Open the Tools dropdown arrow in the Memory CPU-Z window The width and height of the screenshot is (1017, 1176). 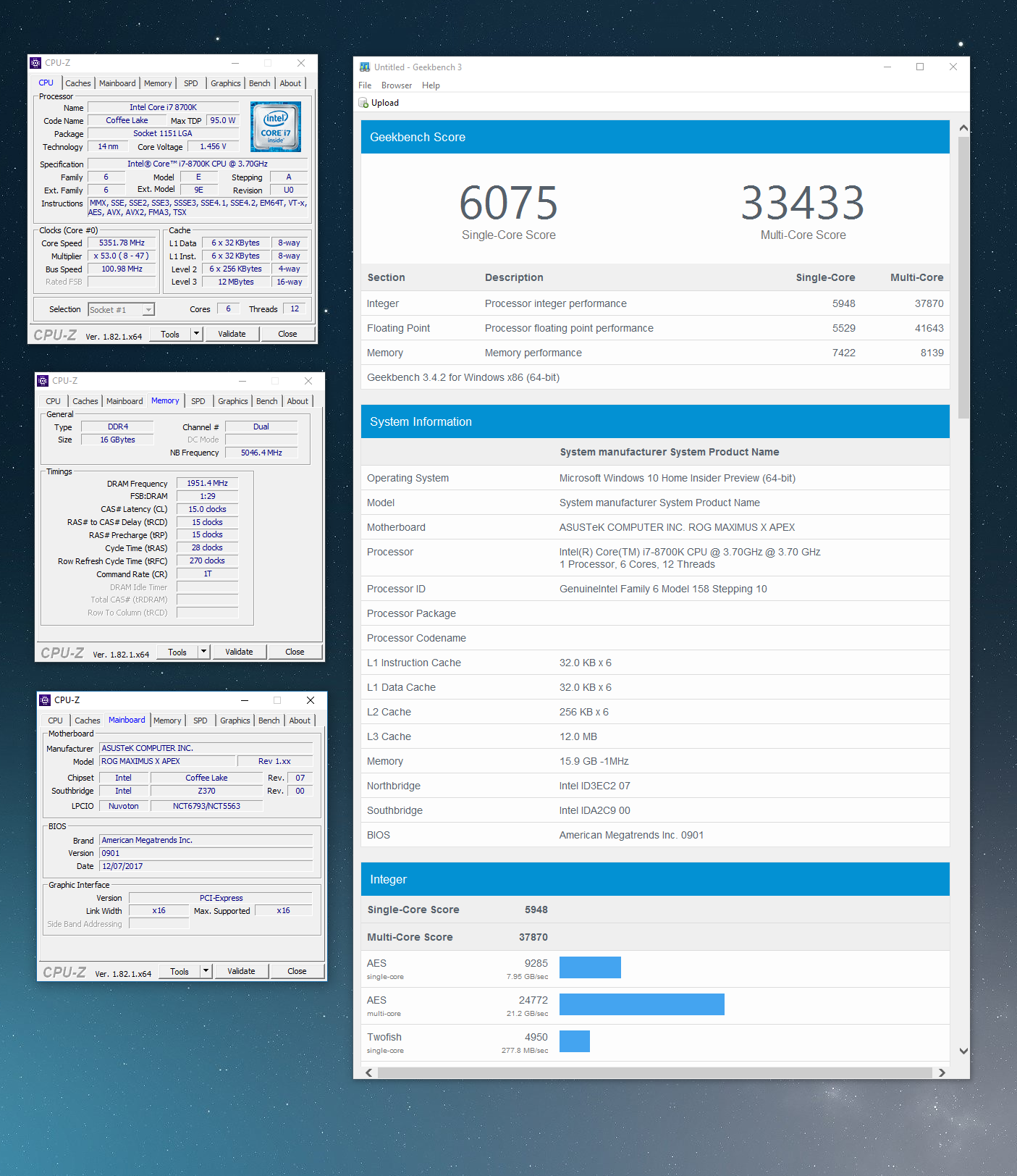tap(204, 652)
